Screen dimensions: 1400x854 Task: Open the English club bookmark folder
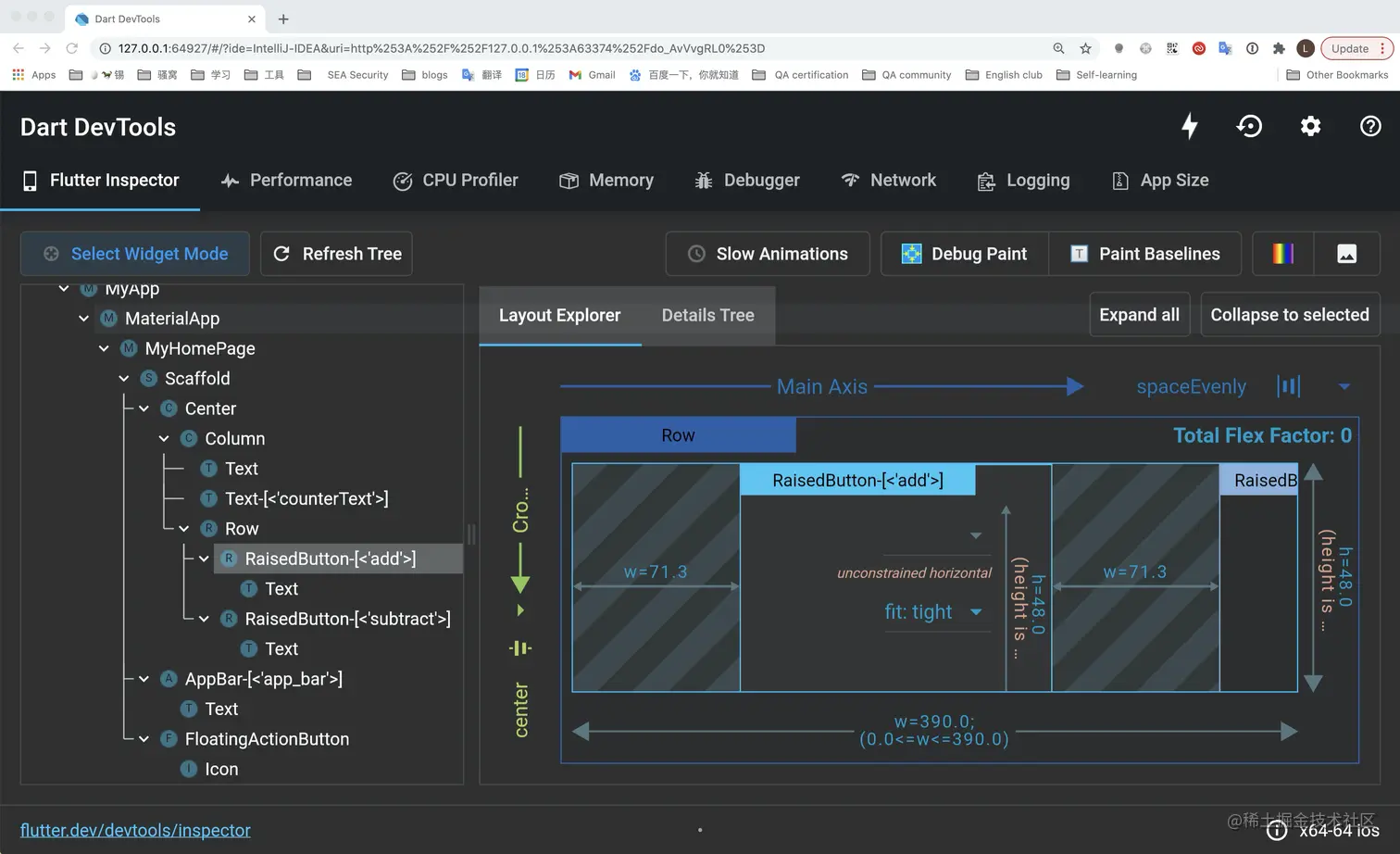point(1004,75)
